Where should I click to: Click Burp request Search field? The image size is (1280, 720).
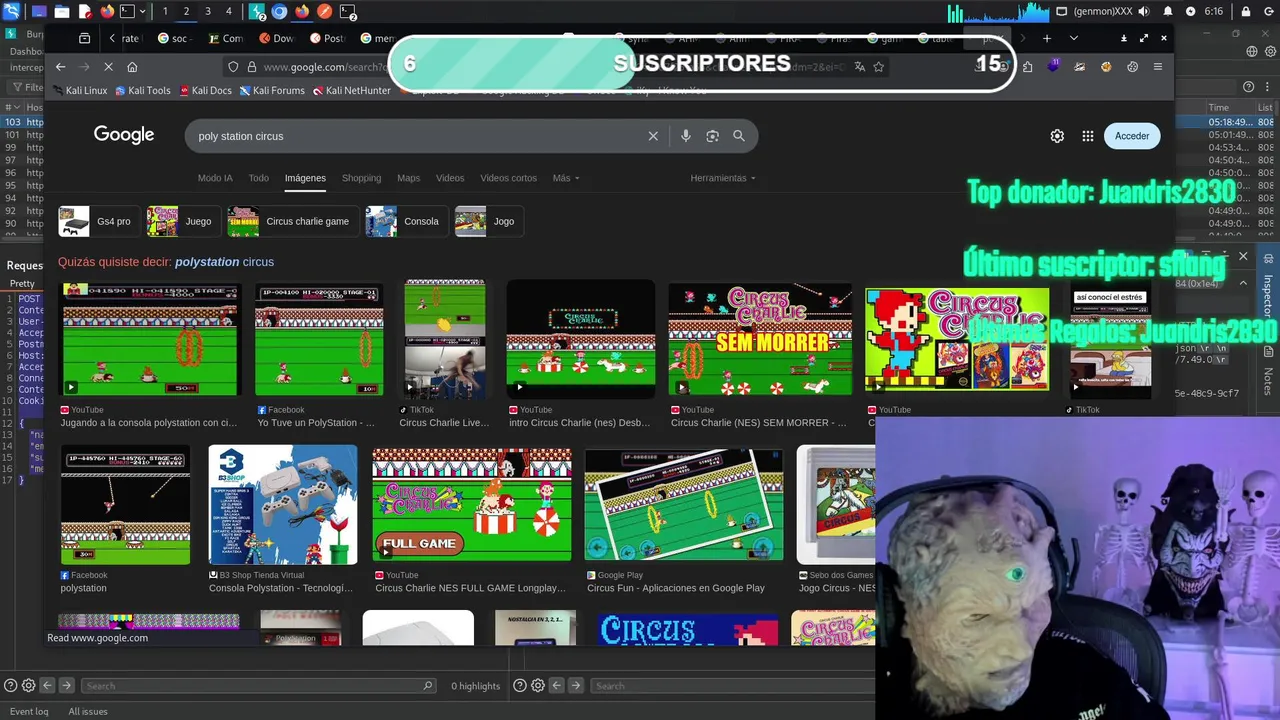pyautogui.click(x=258, y=686)
